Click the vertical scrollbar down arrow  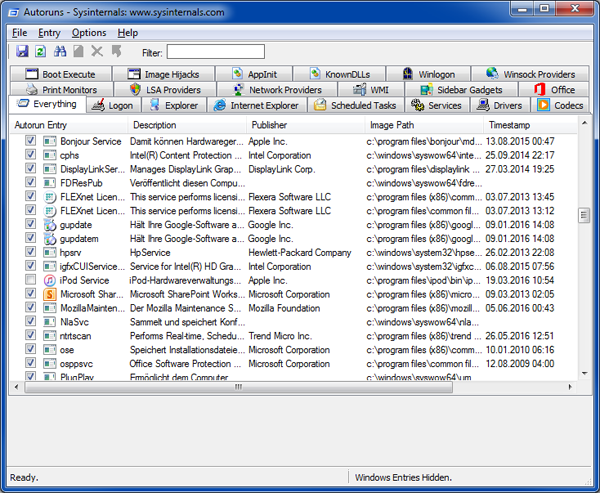(x=584, y=373)
